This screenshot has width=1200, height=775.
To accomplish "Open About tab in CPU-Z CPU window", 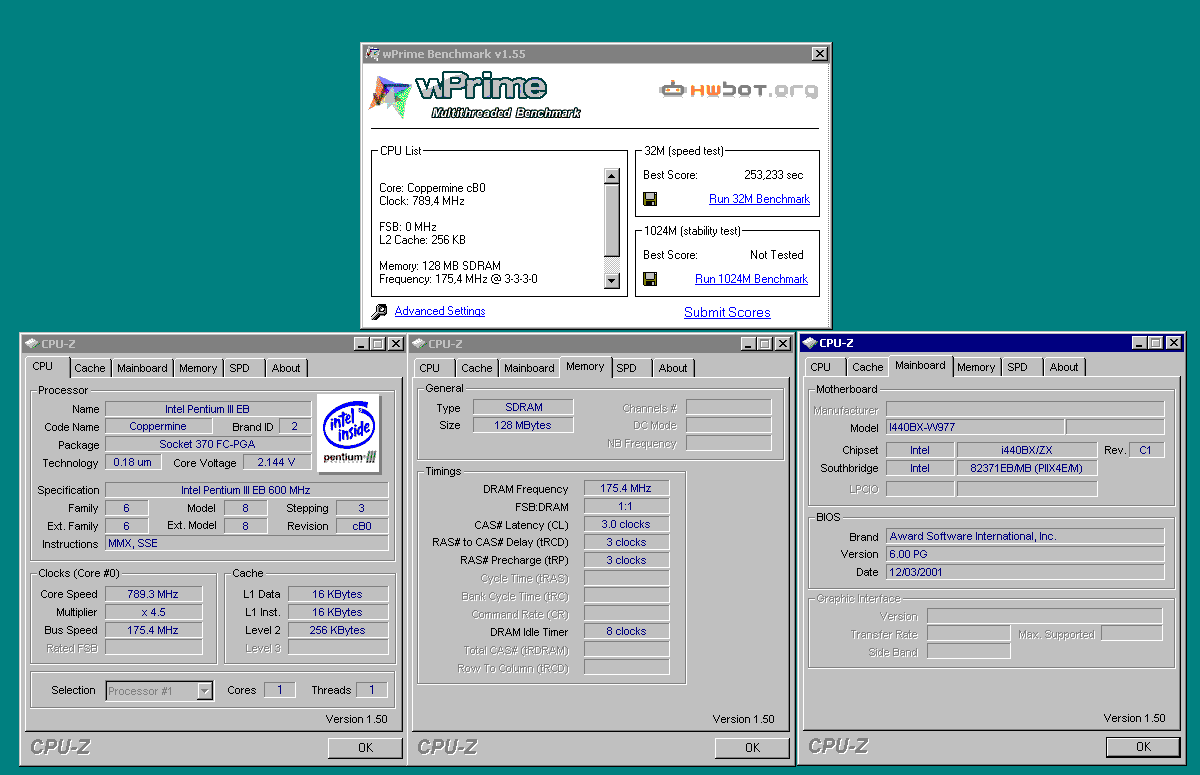I will 286,368.
